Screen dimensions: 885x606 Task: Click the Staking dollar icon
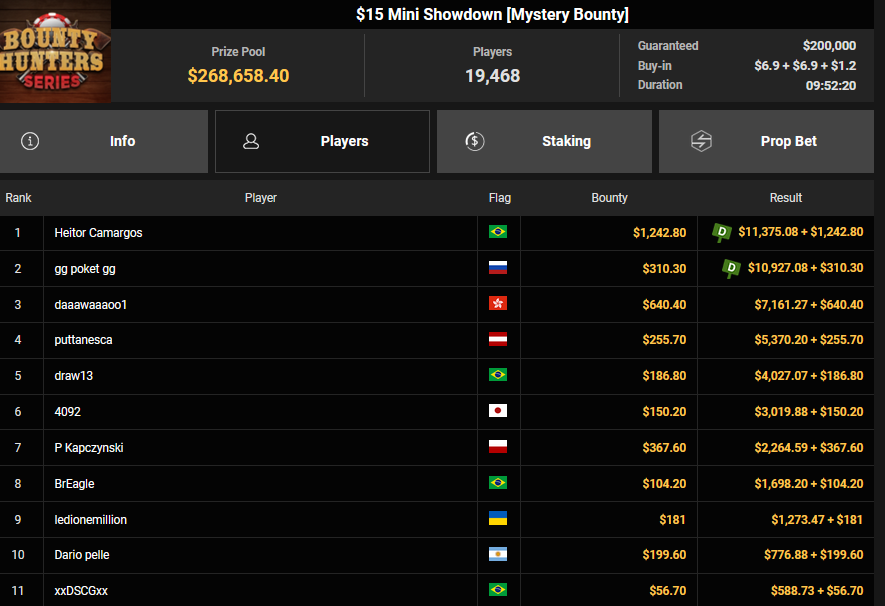point(476,141)
